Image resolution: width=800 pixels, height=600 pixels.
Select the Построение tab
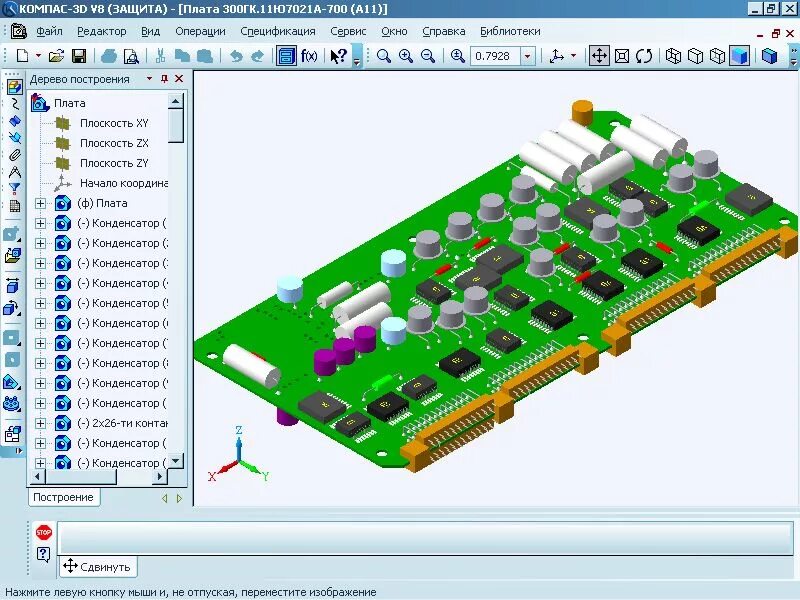point(63,497)
